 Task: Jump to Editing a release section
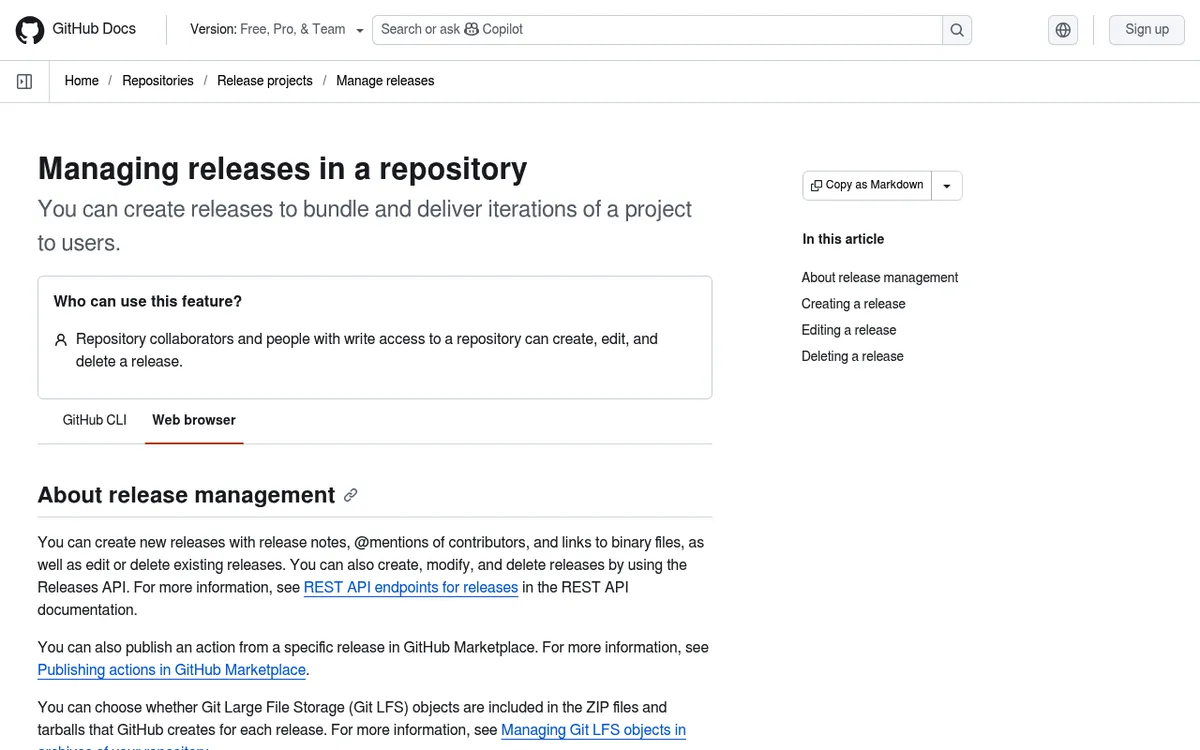(x=849, y=330)
